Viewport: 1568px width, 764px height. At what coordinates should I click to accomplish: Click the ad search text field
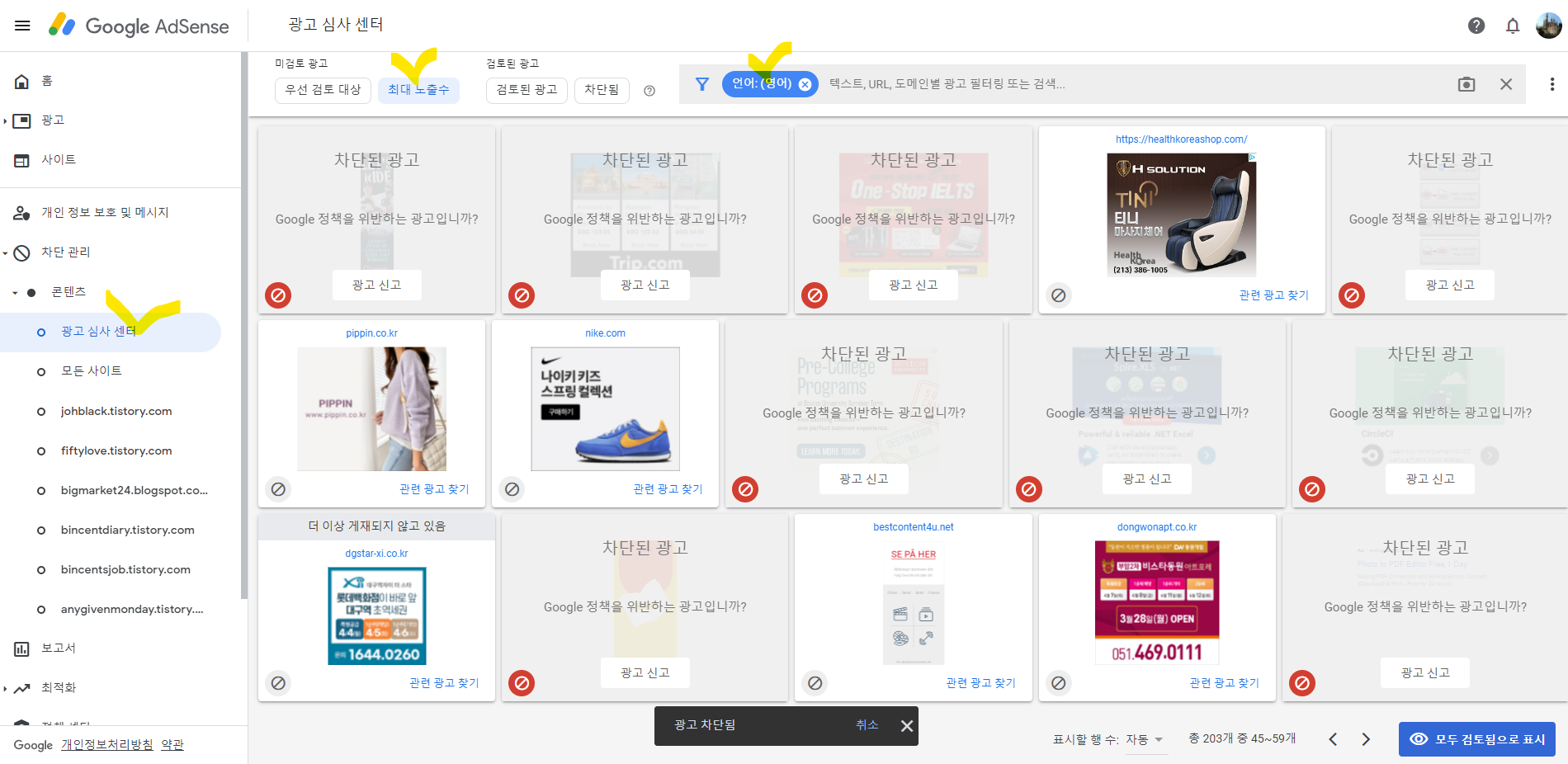[x=1135, y=84]
